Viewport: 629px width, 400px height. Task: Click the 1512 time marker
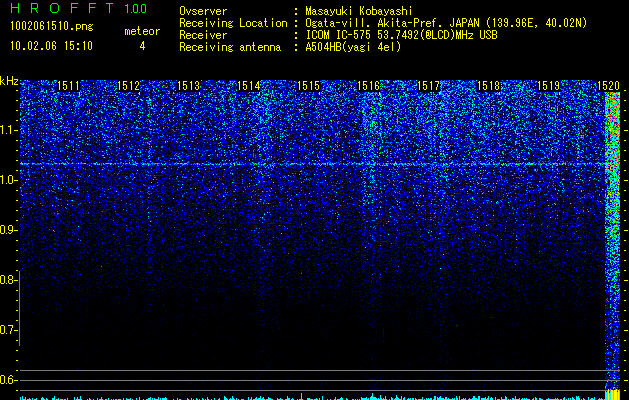[128, 86]
